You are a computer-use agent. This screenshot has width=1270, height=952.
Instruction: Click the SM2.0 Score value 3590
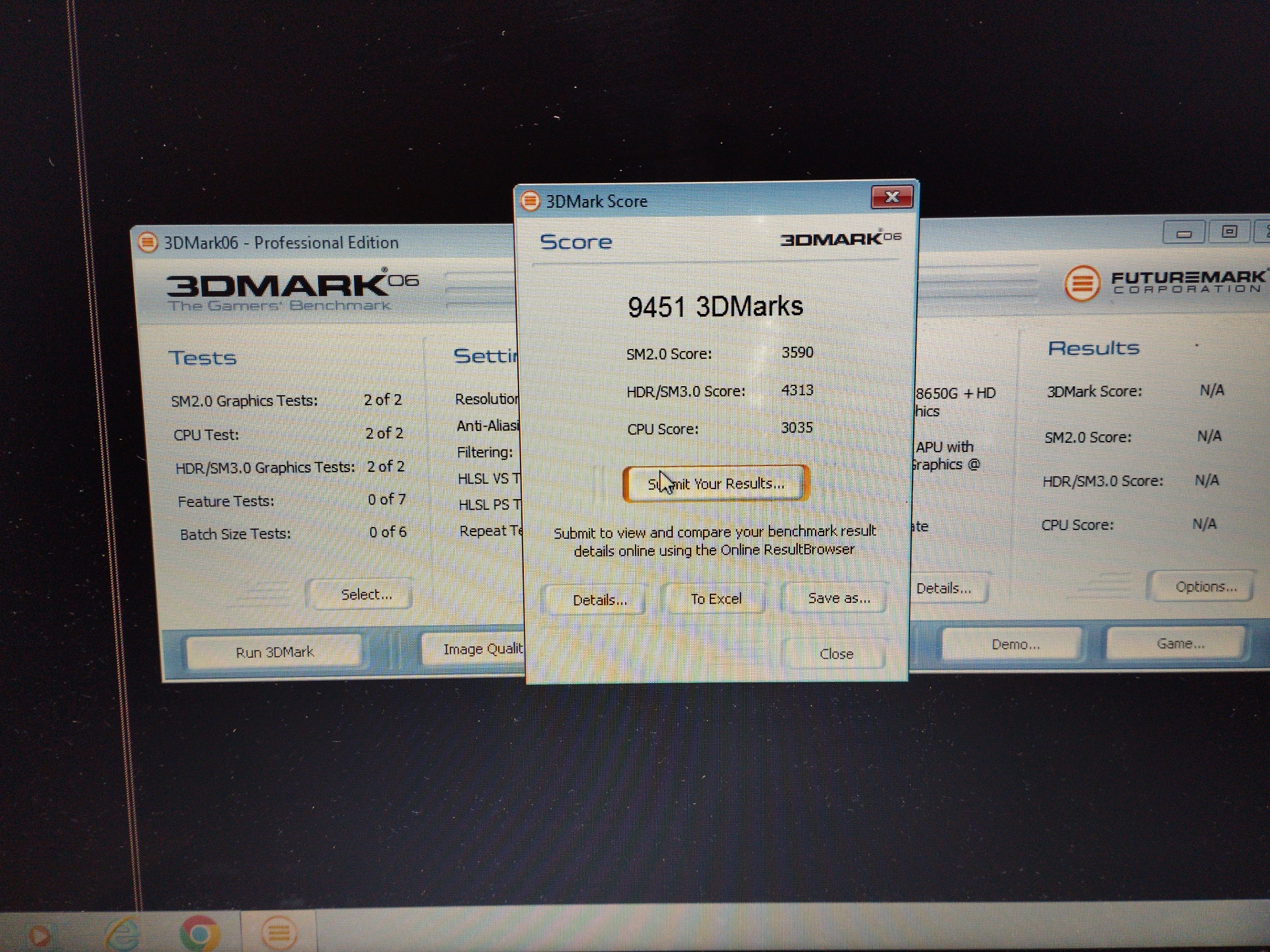[x=797, y=352]
